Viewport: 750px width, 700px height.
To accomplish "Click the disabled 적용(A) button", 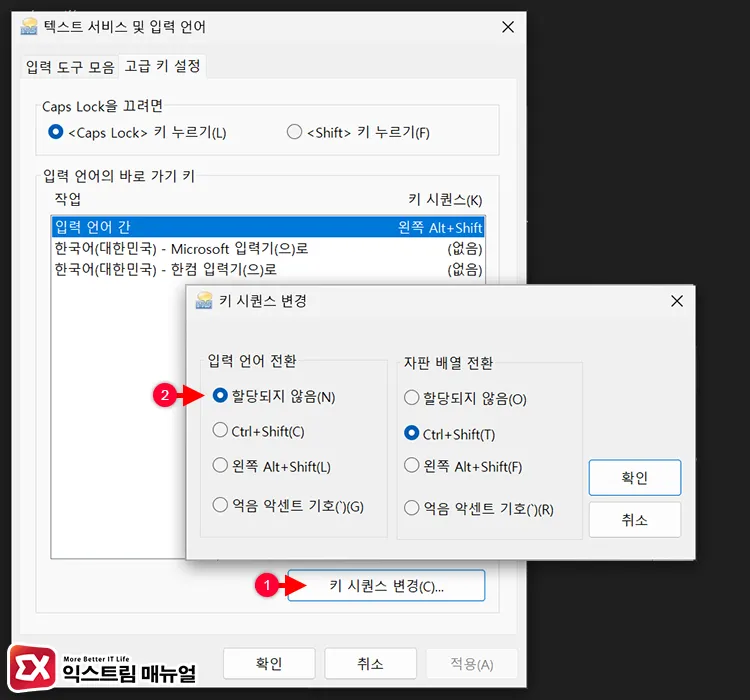I will [472, 664].
